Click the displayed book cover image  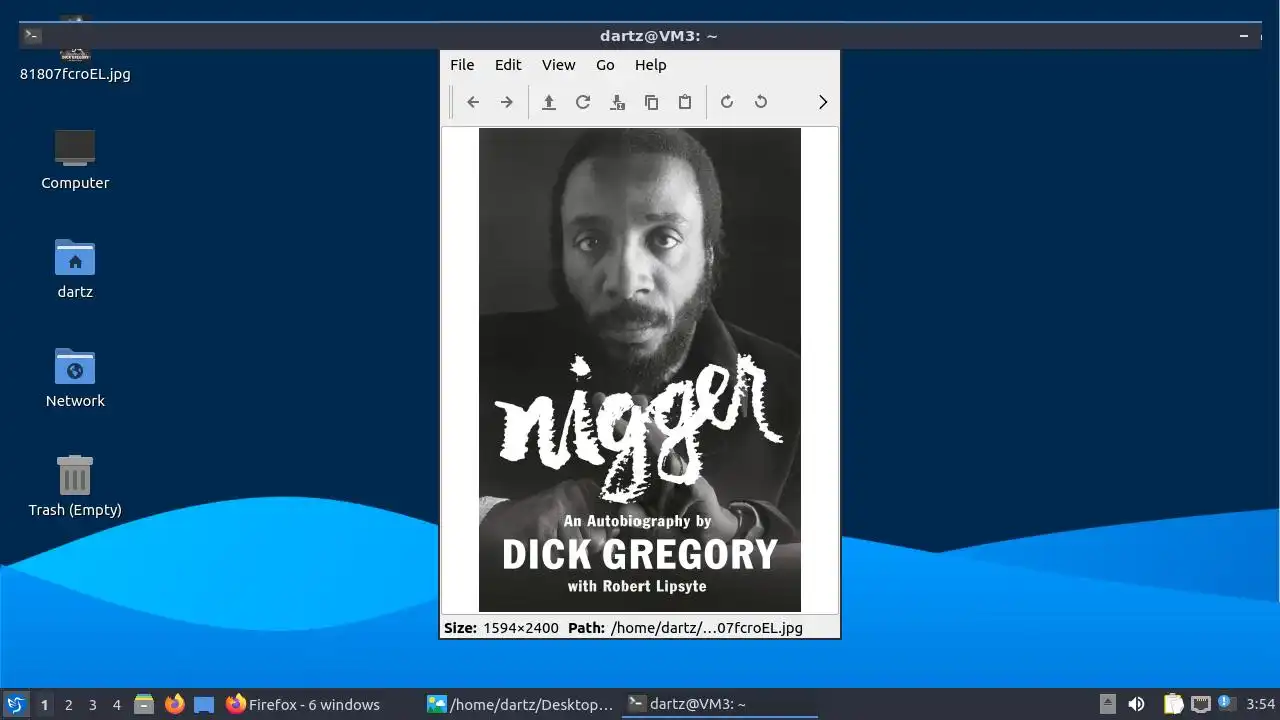pyautogui.click(x=640, y=370)
